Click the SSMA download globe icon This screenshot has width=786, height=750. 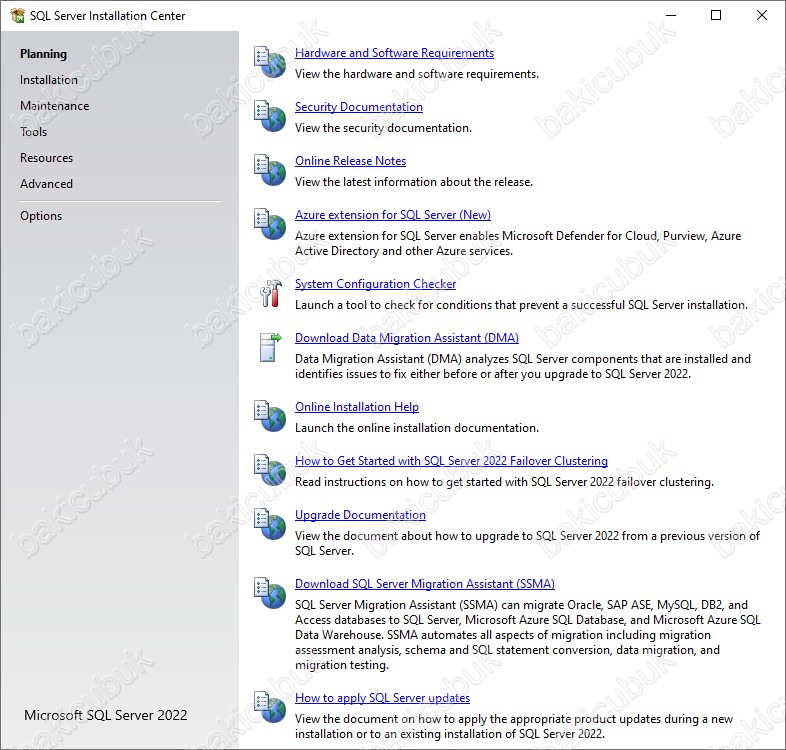270,593
